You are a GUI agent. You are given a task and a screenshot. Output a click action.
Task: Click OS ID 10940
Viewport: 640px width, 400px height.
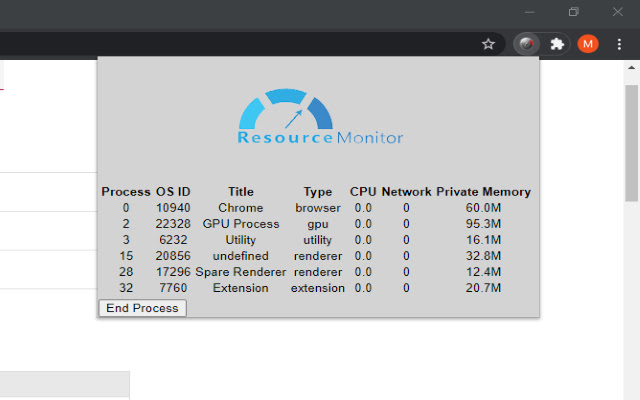pos(173,208)
